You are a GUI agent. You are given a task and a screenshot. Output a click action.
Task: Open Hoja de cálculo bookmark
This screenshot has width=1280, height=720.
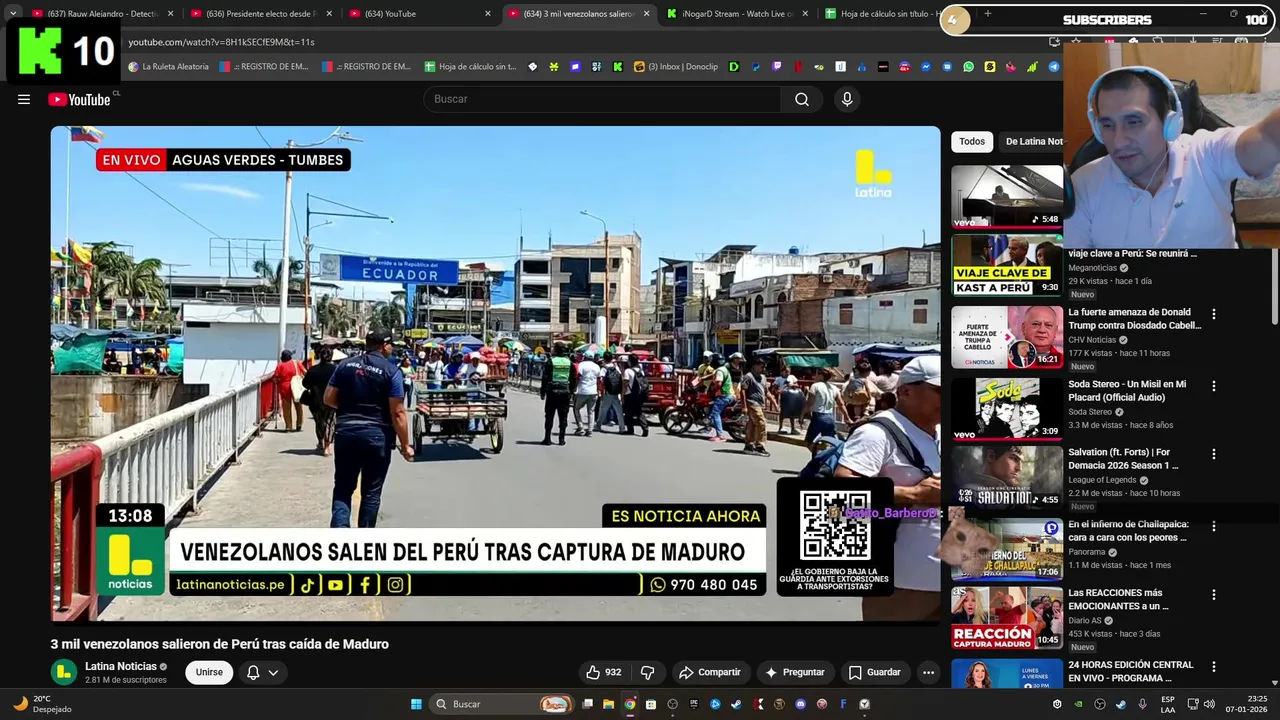click(470, 67)
